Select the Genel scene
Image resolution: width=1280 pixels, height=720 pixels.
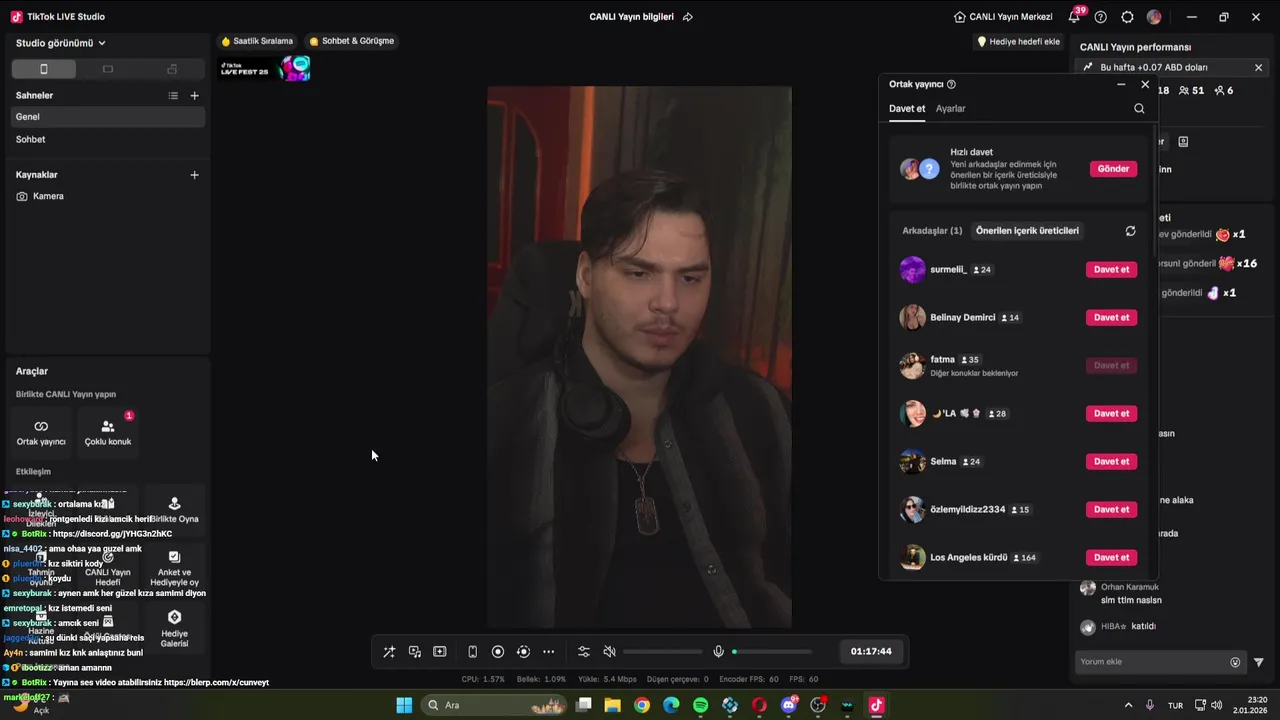click(106, 117)
